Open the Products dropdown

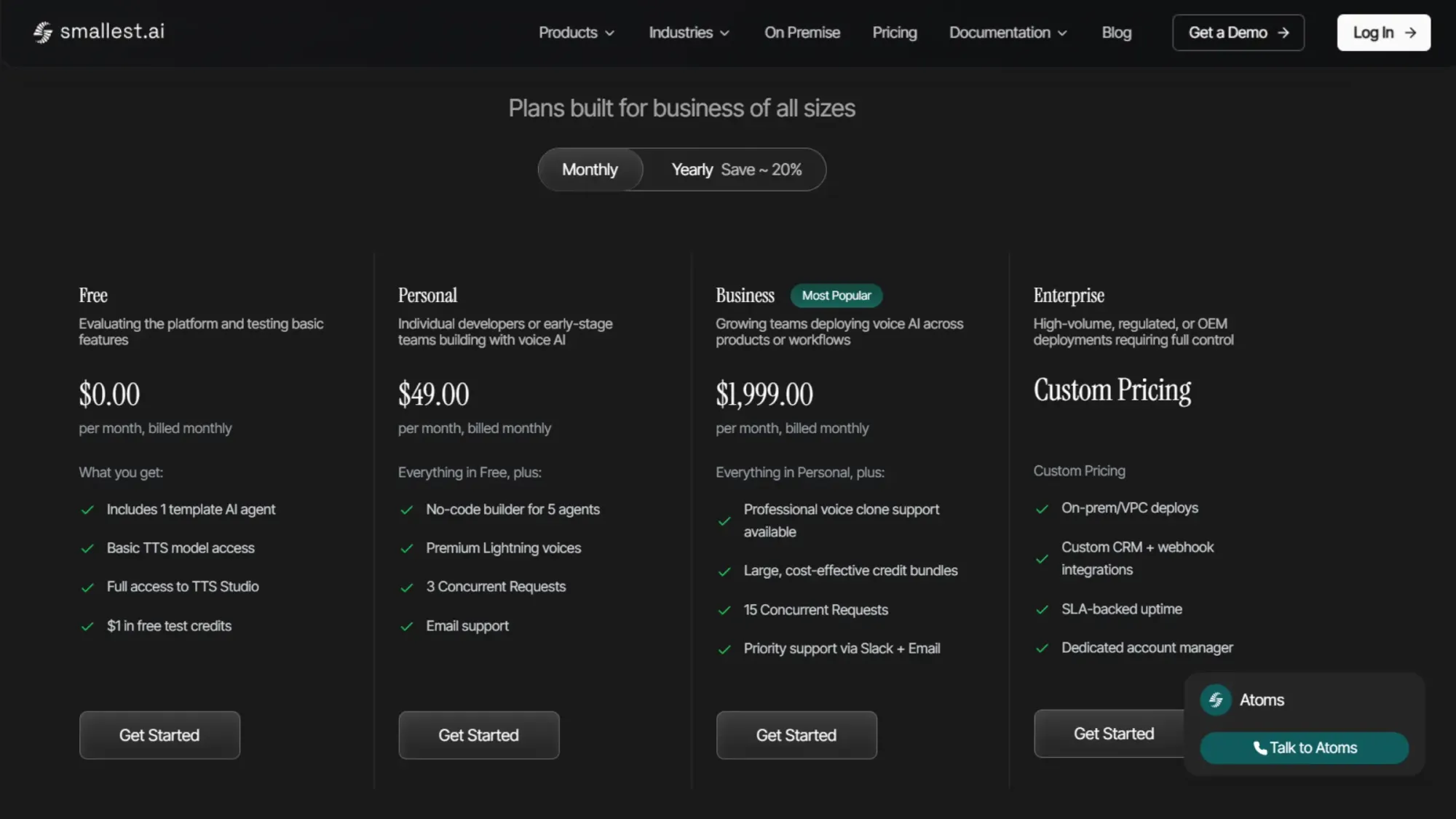tap(575, 33)
